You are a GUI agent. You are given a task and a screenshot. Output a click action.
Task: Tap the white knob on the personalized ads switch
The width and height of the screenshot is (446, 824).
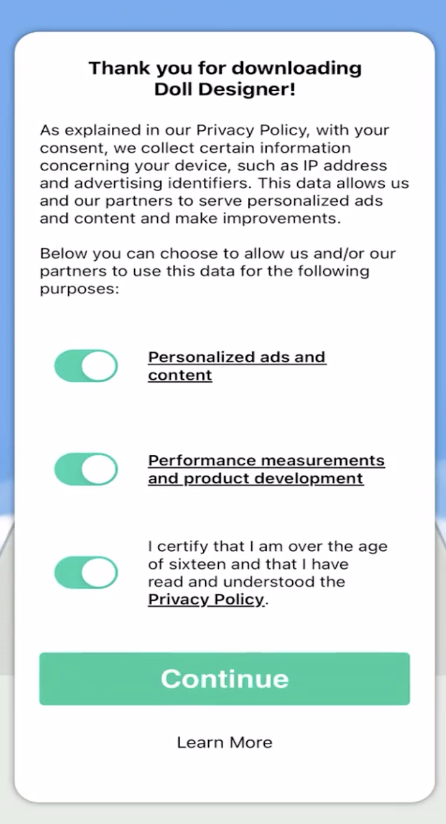[x=99, y=366]
